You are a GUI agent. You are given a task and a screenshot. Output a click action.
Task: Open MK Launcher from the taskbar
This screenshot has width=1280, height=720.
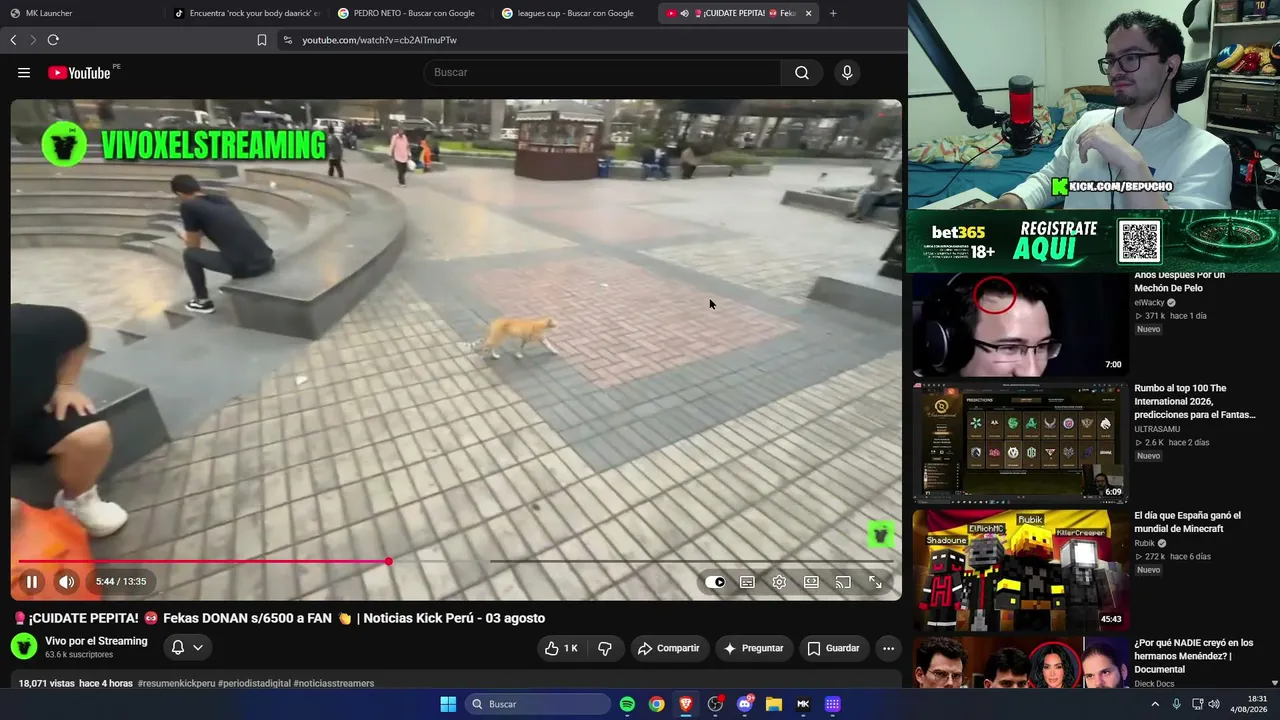coord(803,704)
